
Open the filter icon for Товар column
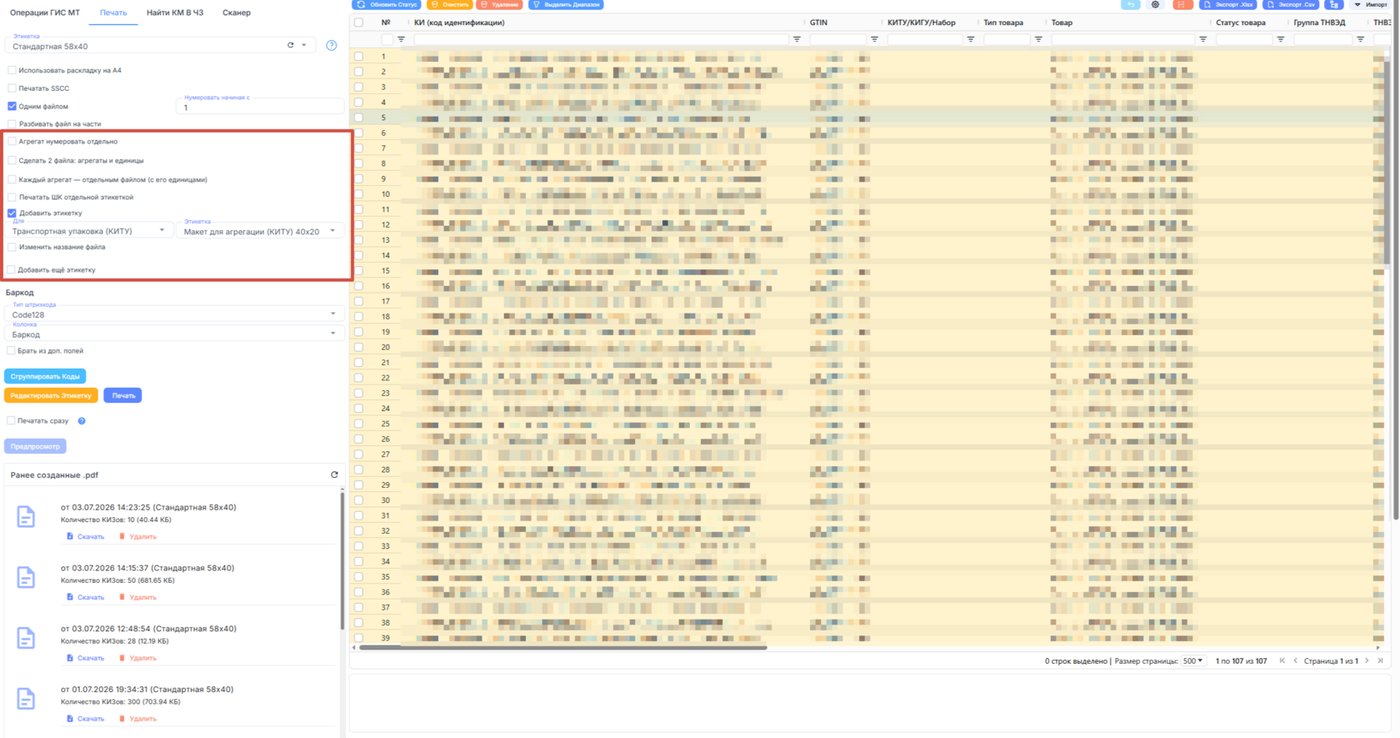[x=1203, y=39]
